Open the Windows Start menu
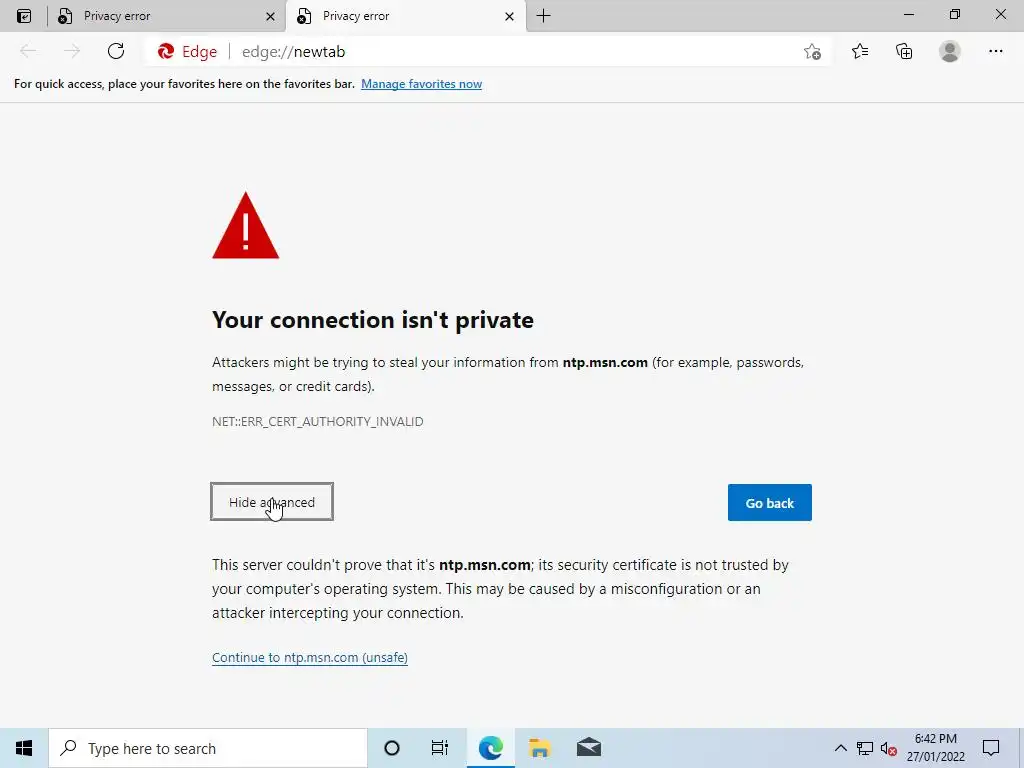The image size is (1024, 768). tap(24, 748)
